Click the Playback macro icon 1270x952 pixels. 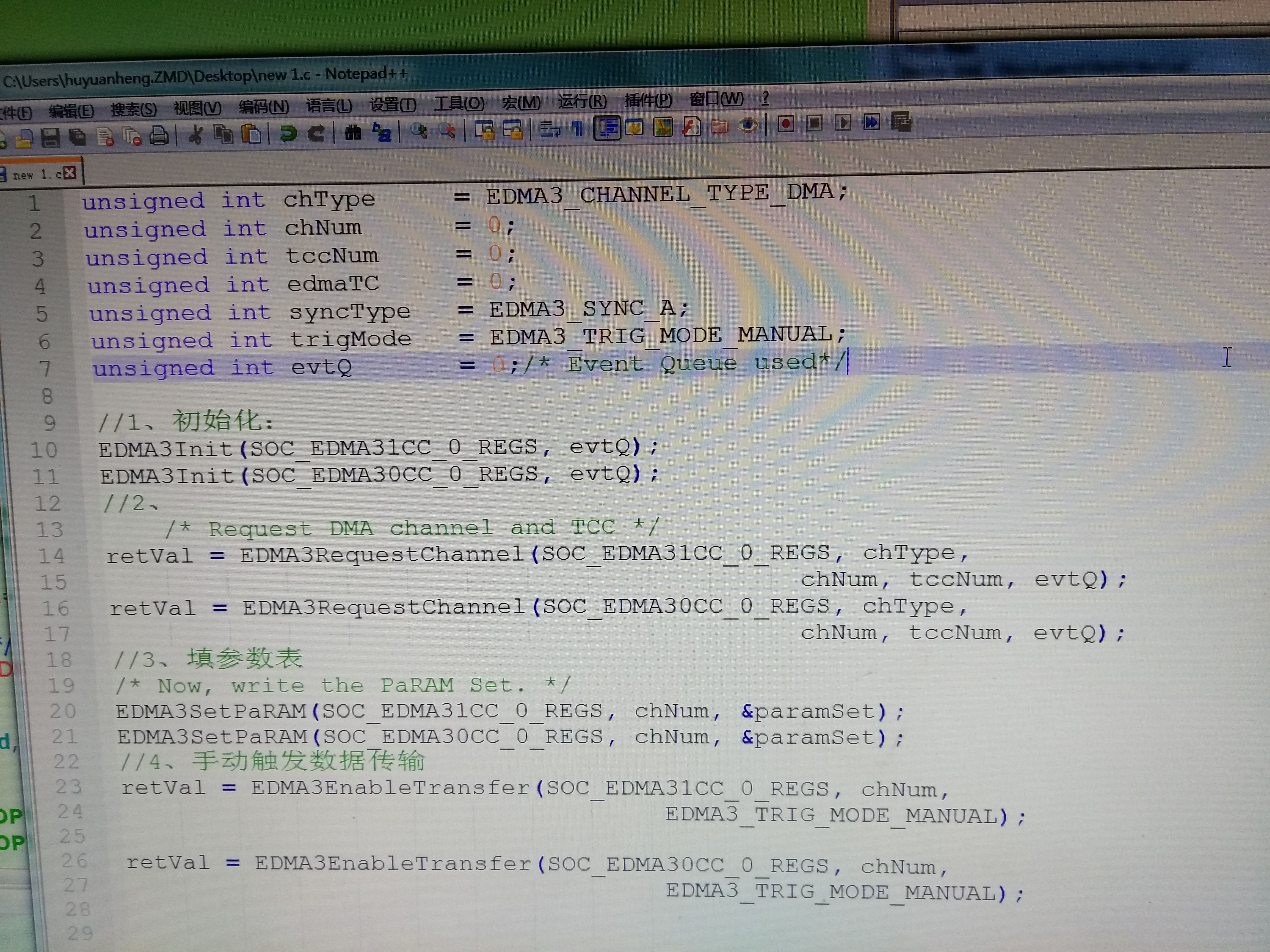coord(842,122)
